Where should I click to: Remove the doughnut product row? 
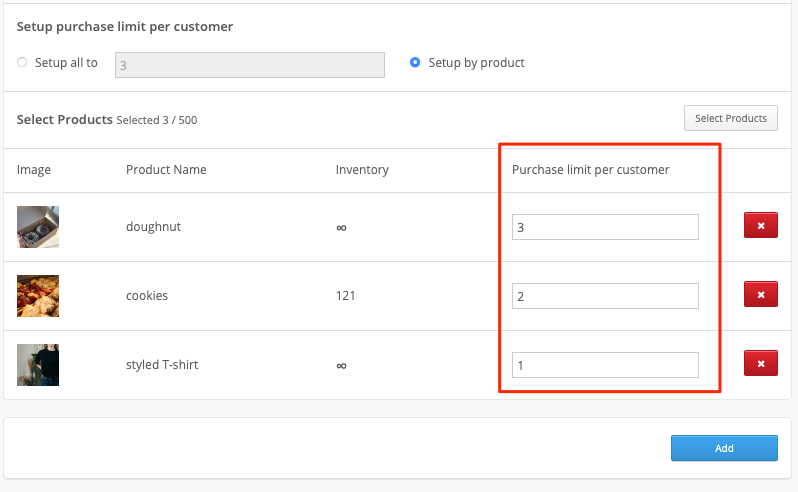tap(760, 225)
